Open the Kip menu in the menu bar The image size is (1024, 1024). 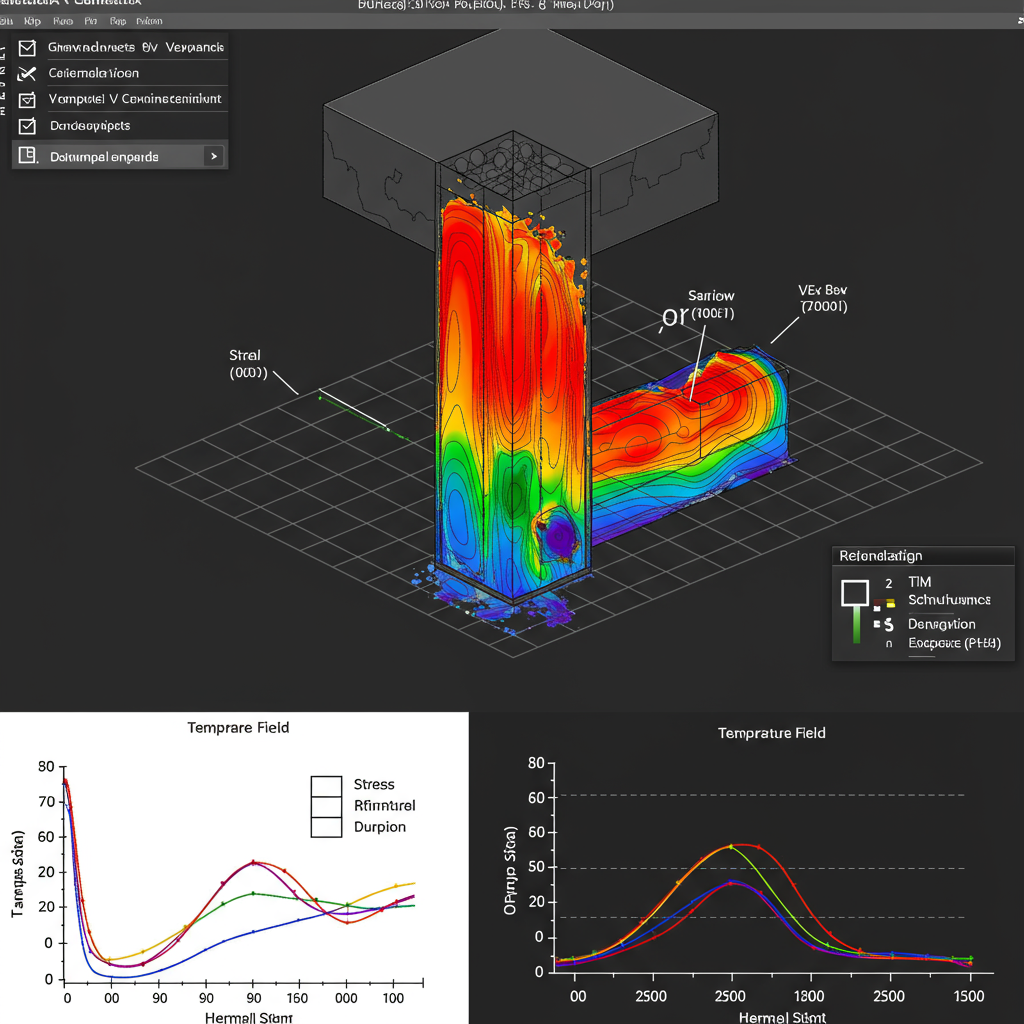point(31,20)
